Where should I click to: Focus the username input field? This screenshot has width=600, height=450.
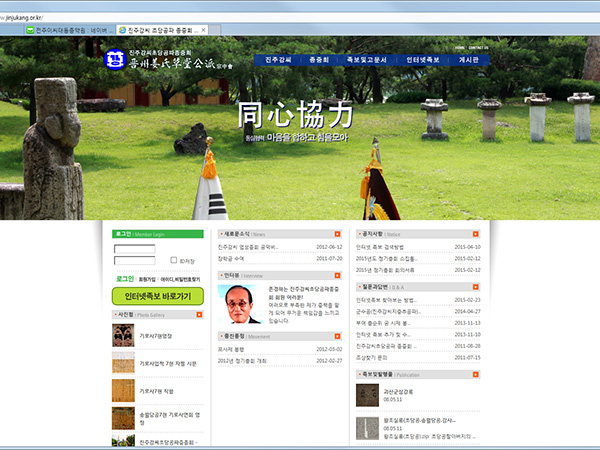pyautogui.click(x=135, y=249)
